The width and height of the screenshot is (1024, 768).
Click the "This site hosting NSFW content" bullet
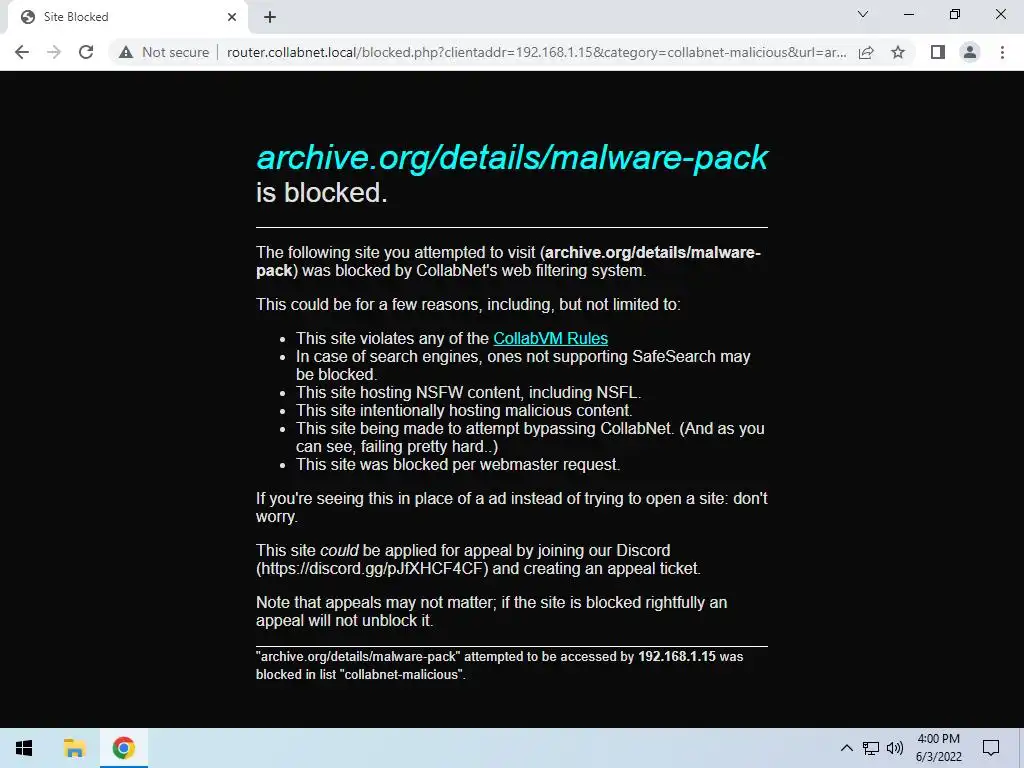click(468, 392)
